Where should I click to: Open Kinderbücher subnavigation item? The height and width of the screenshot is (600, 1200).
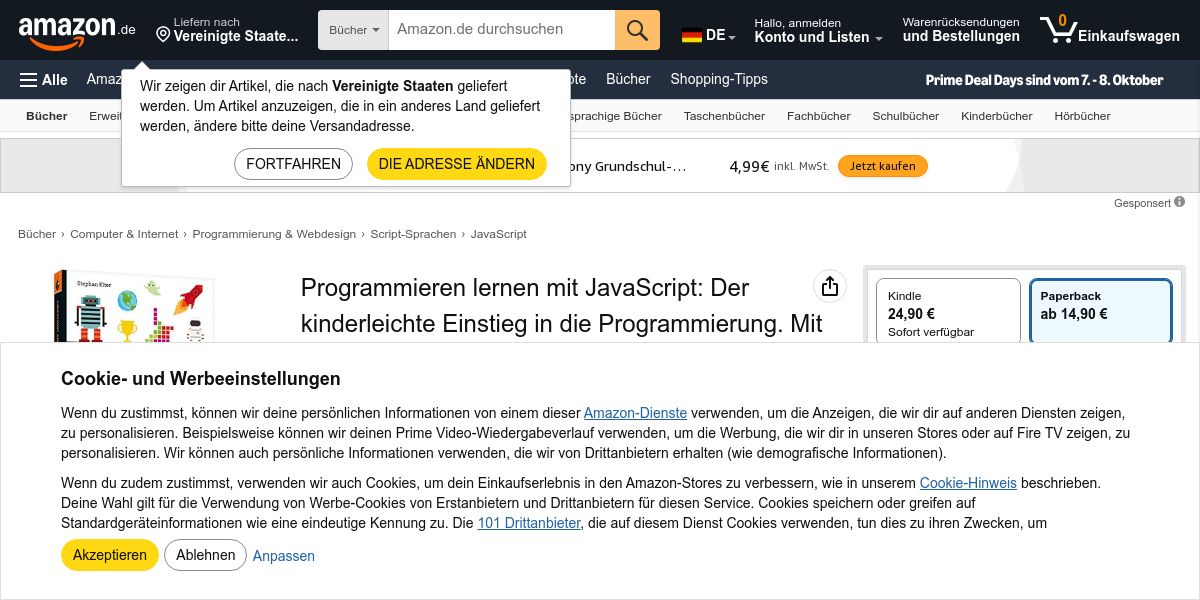tap(997, 116)
